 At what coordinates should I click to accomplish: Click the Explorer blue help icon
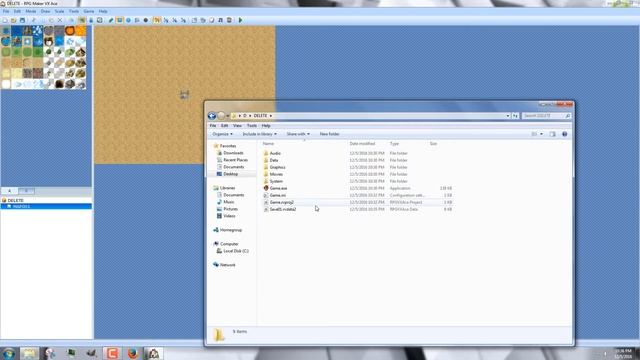[564, 134]
